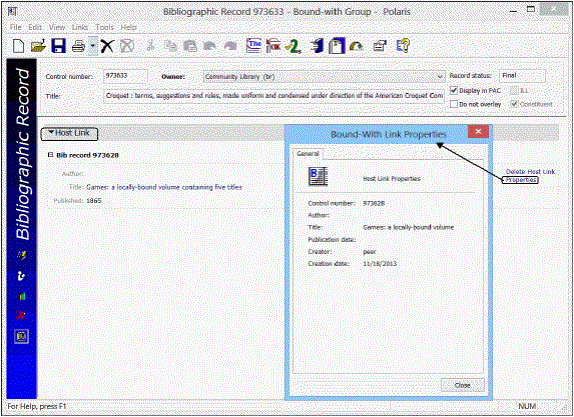The image size is (574, 417).
Task: Click the Polaris application icon in title bar
Action: tap(12, 12)
